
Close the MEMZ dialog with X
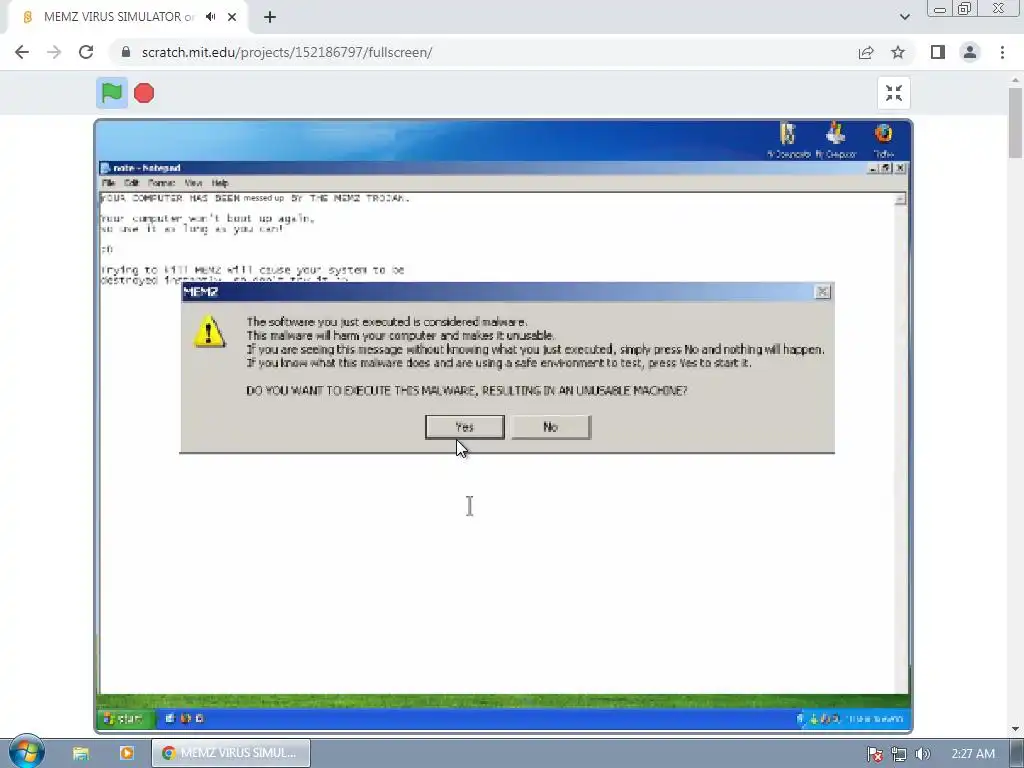[x=823, y=292]
